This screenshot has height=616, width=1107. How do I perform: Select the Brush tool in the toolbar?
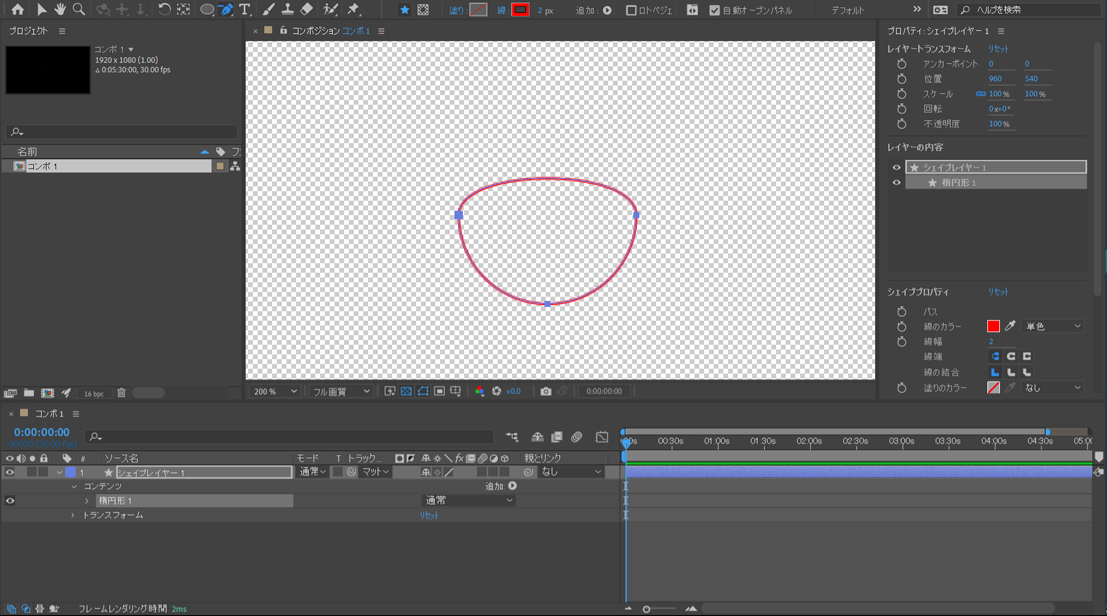click(x=268, y=10)
